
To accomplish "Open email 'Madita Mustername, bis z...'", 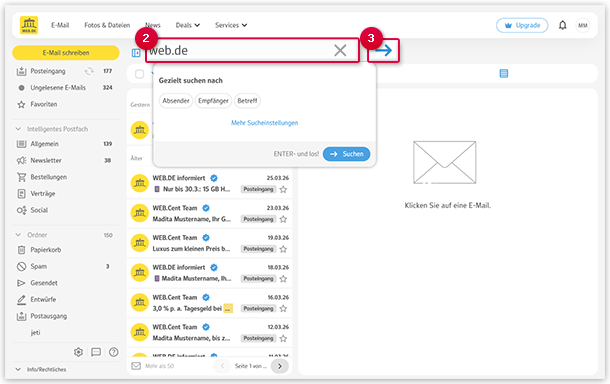I will coord(209,333).
